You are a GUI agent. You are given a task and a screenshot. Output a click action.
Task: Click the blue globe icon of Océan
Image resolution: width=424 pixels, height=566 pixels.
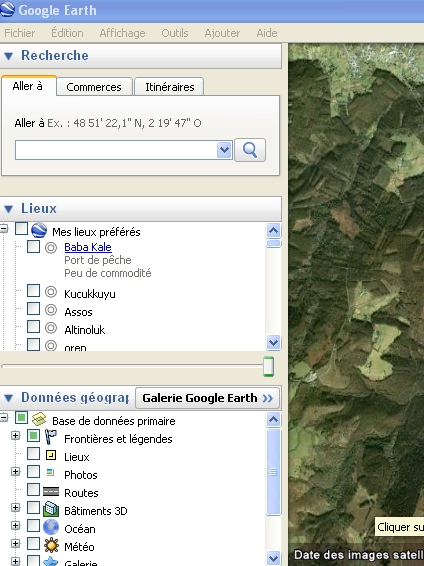pyautogui.click(x=51, y=527)
